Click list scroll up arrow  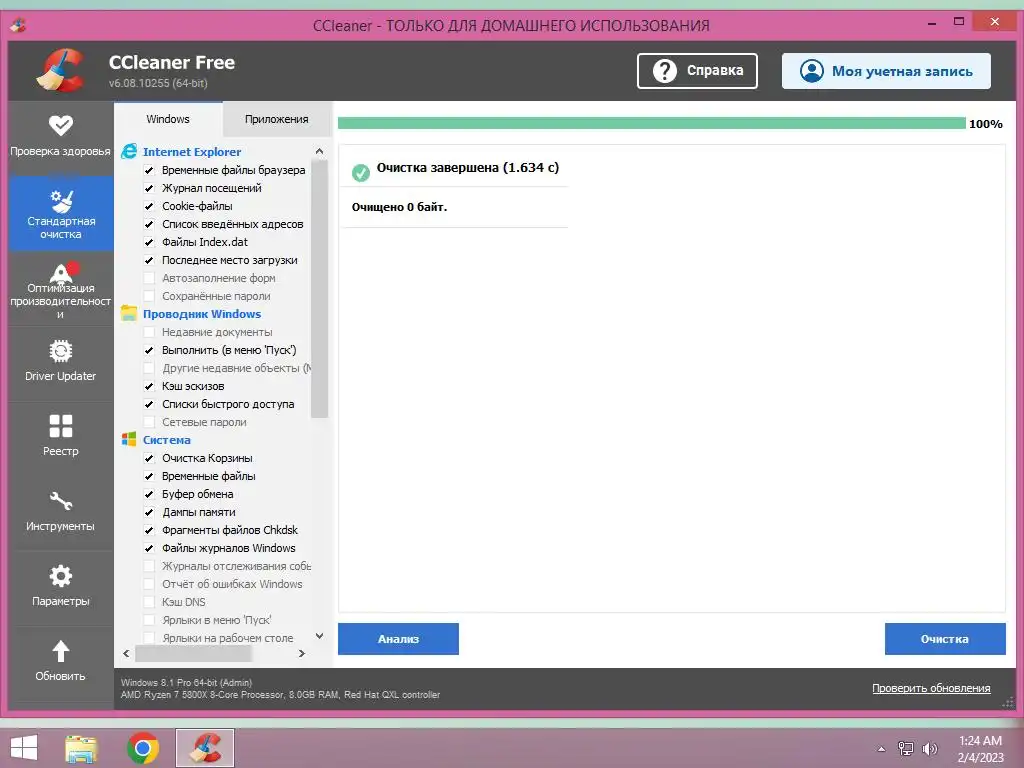(319, 152)
